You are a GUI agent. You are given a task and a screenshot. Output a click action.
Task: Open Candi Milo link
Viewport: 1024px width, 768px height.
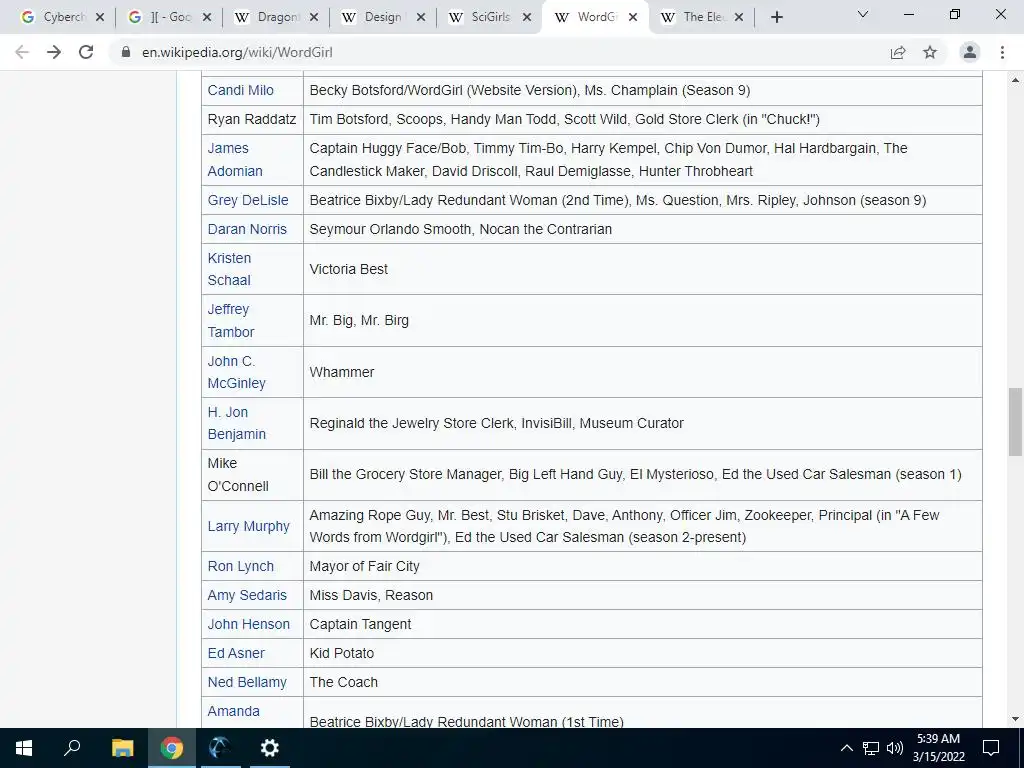[240, 90]
